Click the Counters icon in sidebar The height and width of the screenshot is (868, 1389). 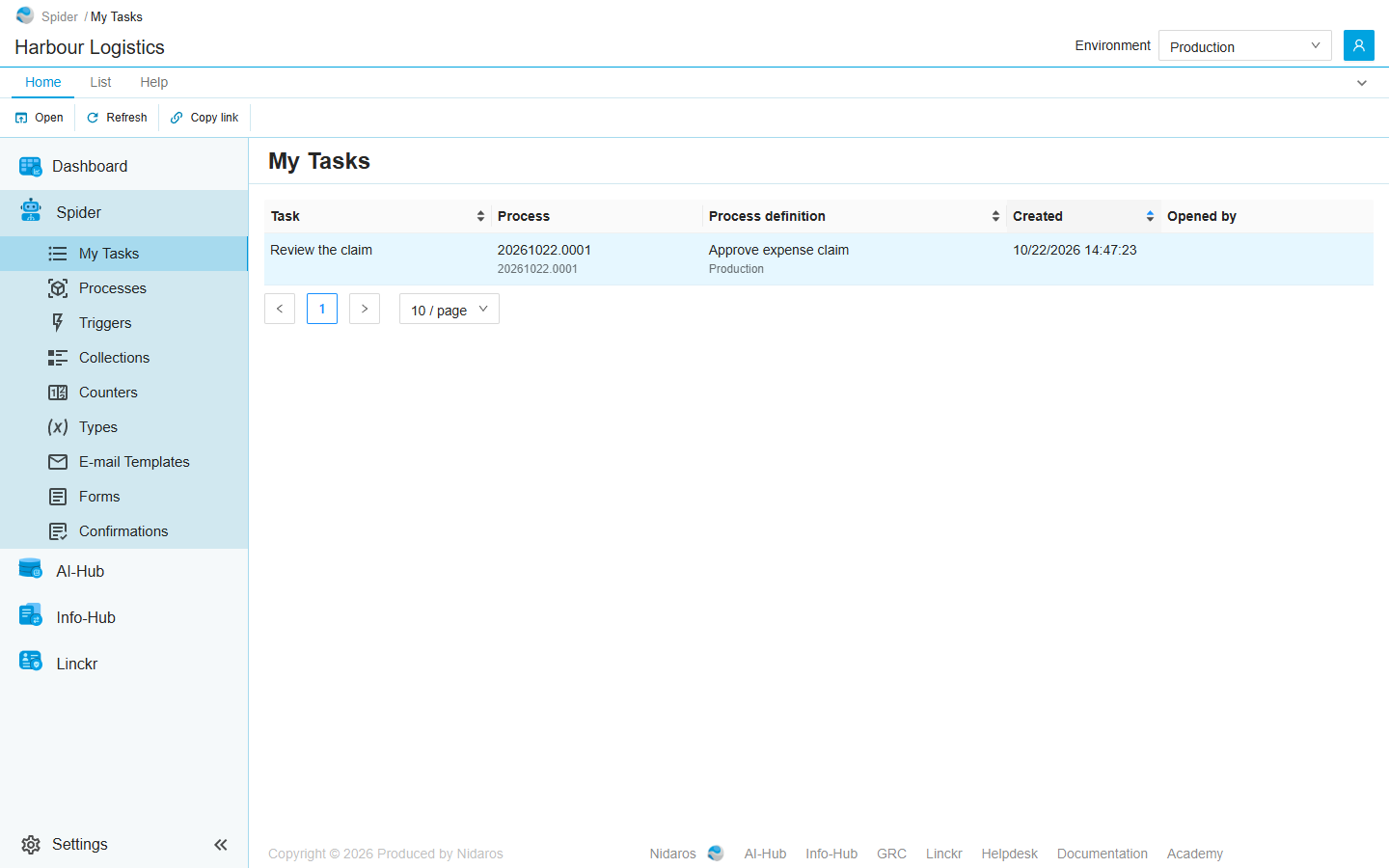coord(58,393)
